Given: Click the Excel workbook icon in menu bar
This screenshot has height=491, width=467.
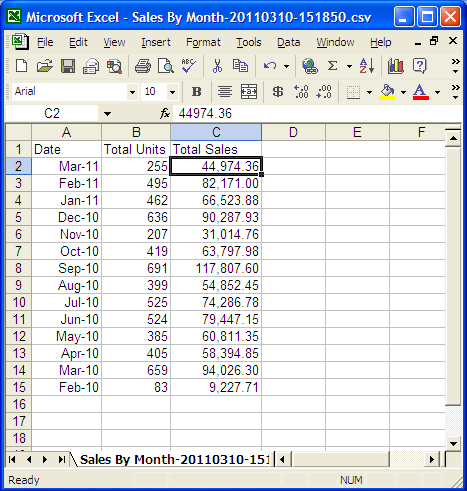Looking at the screenshot, I should (x=20, y=42).
